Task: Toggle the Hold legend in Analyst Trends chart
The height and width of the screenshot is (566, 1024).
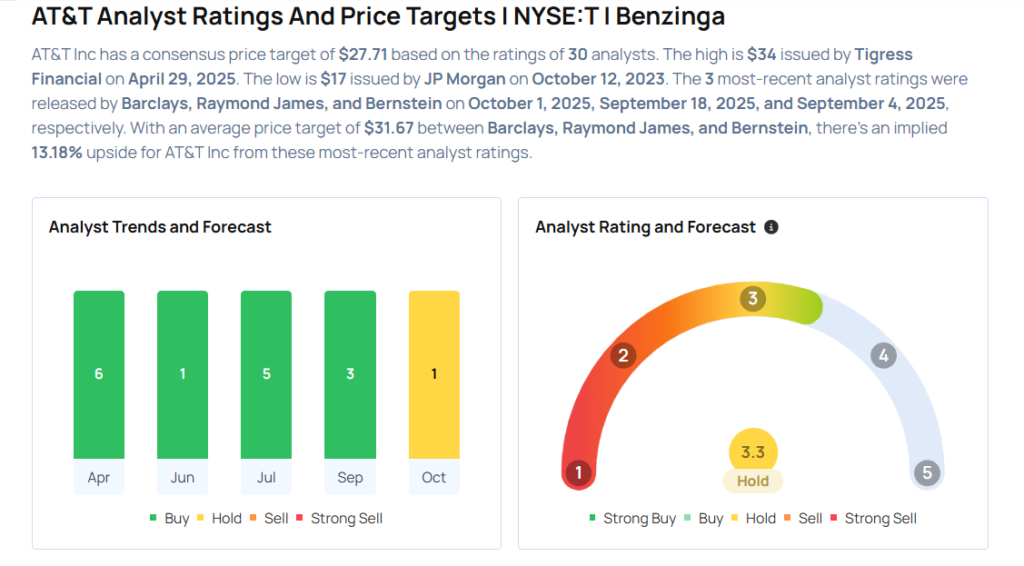Action: pos(220,518)
